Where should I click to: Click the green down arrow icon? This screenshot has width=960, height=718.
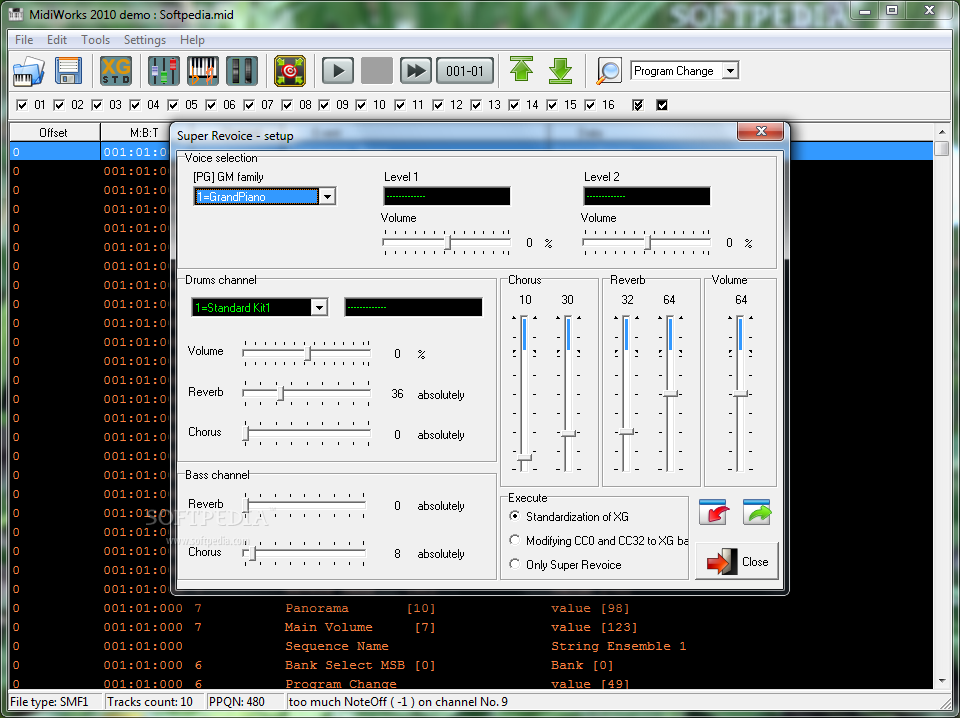pyautogui.click(x=560, y=71)
